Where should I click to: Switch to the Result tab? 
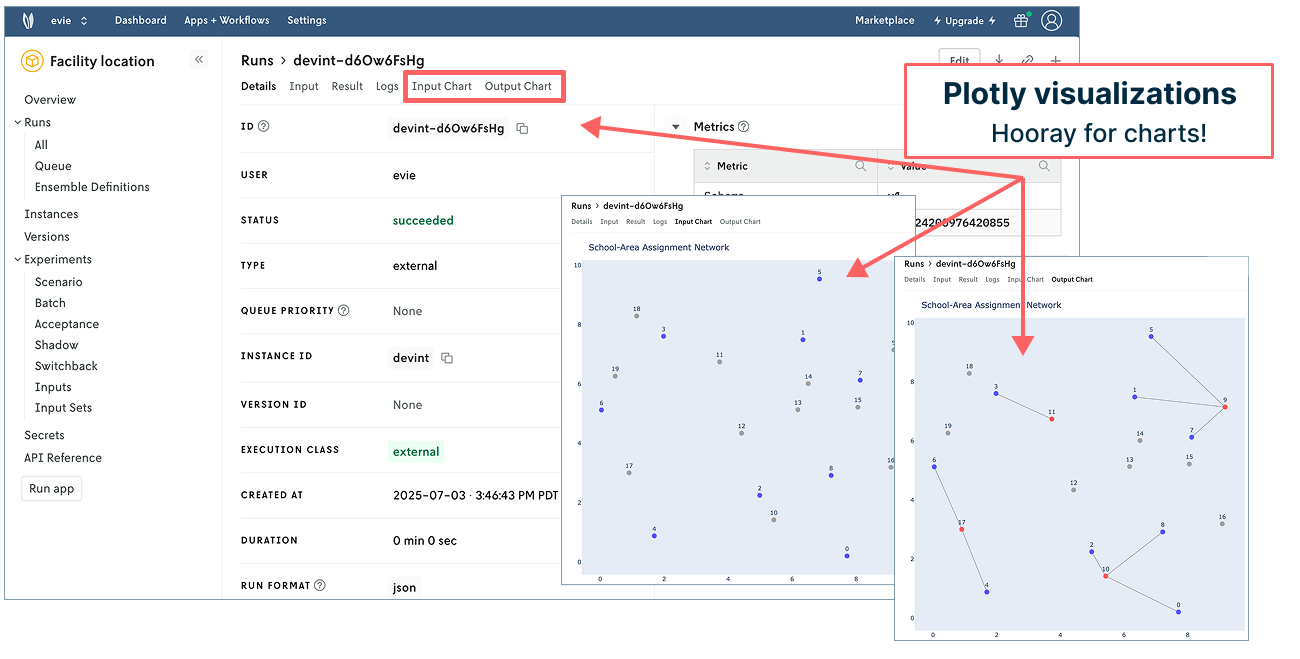(x=347, y=86)
